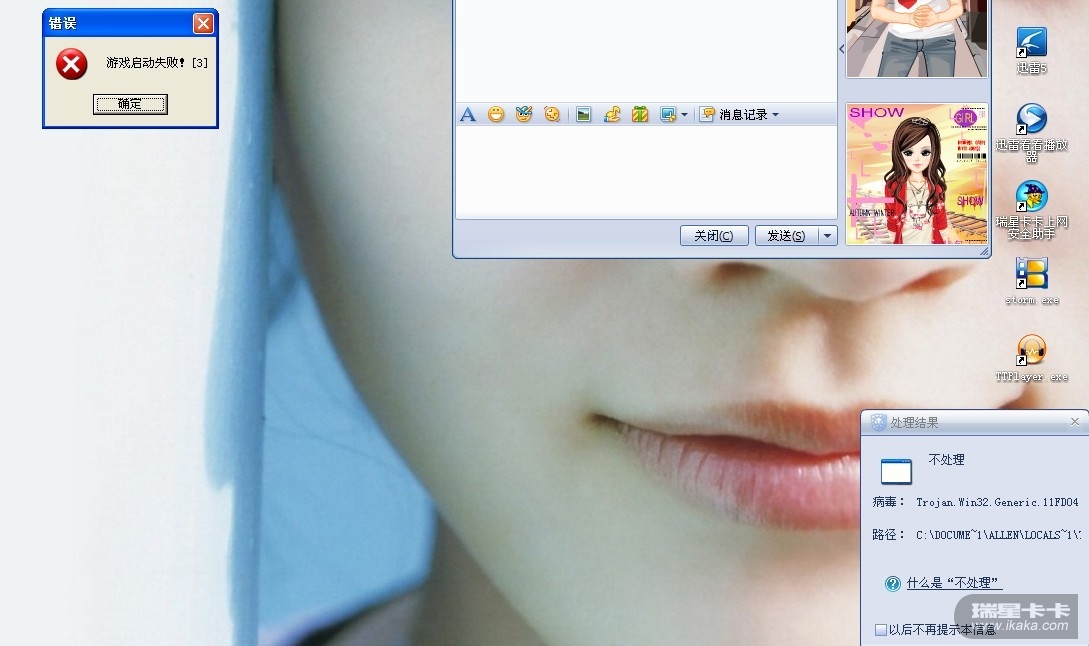Tick the 以后不再提示本信息 checkbox
Image resolution: width=1089 pixels, height=646 pixels.
coord(881,629)
